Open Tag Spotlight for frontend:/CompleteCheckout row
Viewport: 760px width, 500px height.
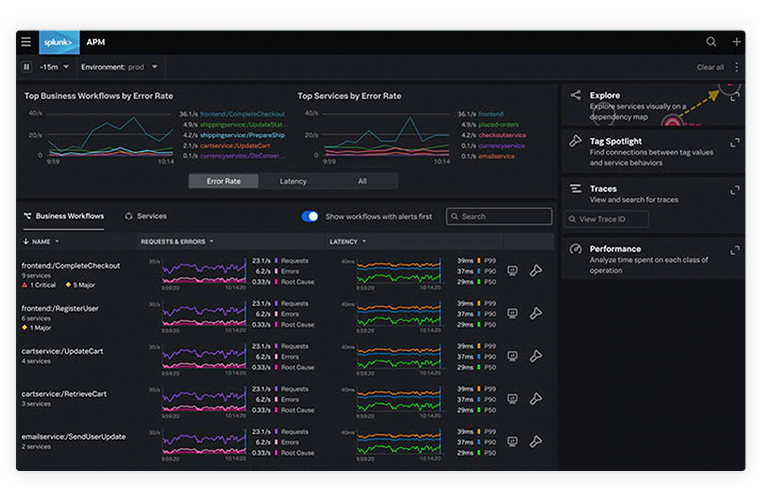tap(536, 271)
